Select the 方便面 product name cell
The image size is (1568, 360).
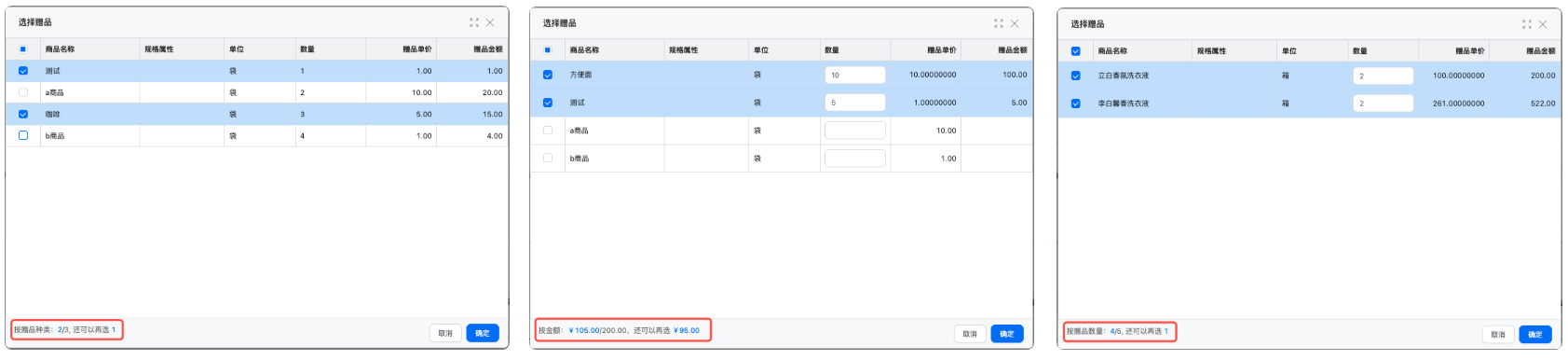tap(615, 75)
